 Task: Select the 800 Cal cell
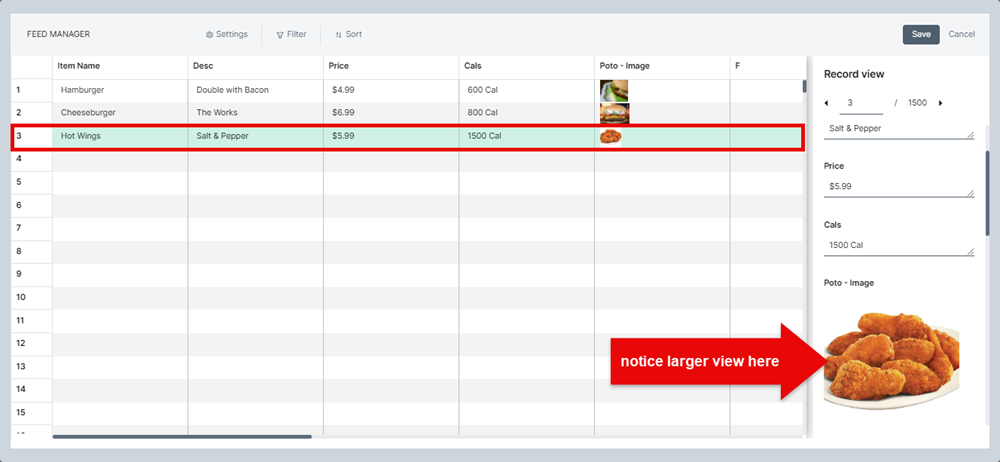[527, 113]
